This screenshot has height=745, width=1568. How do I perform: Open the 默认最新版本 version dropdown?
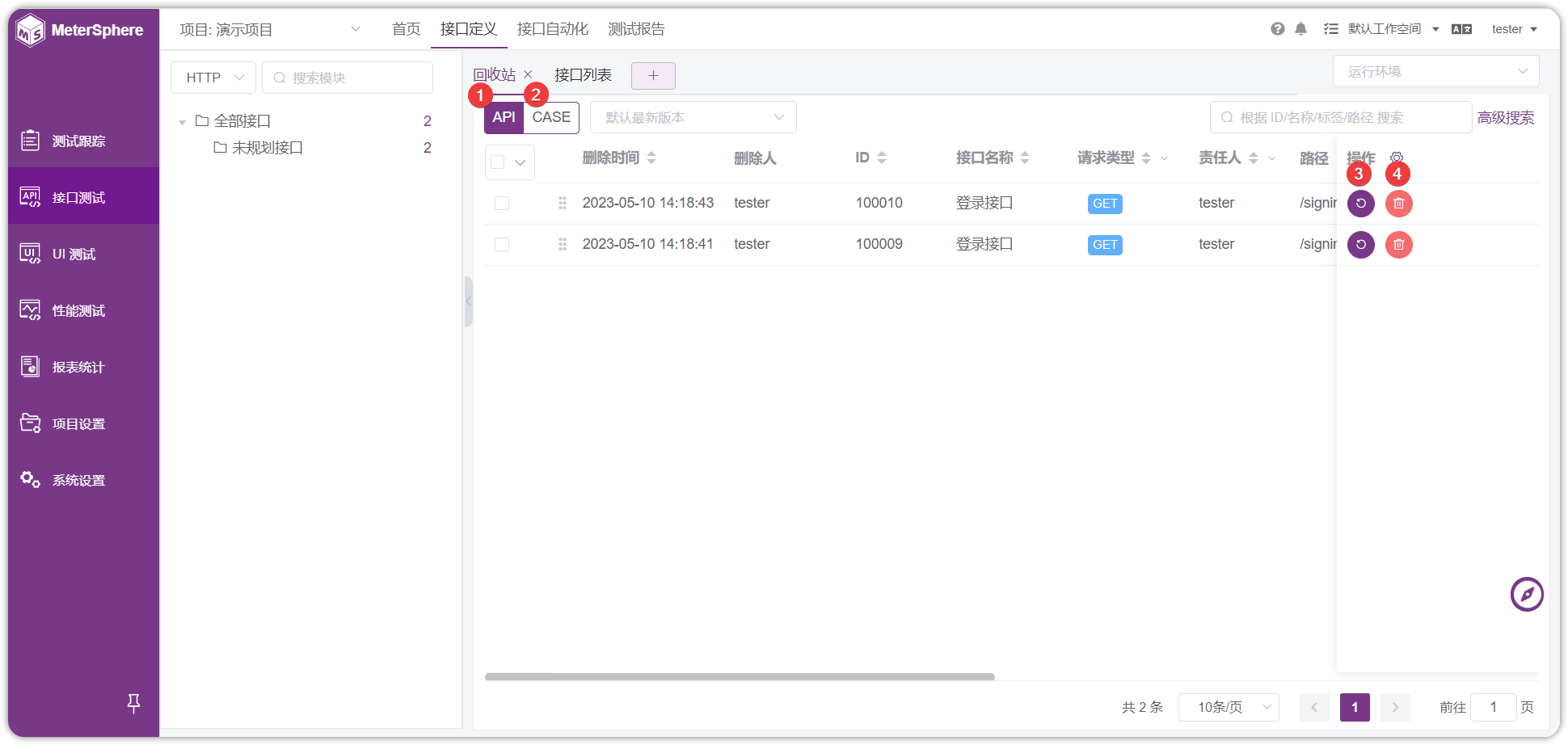[693, 117]
